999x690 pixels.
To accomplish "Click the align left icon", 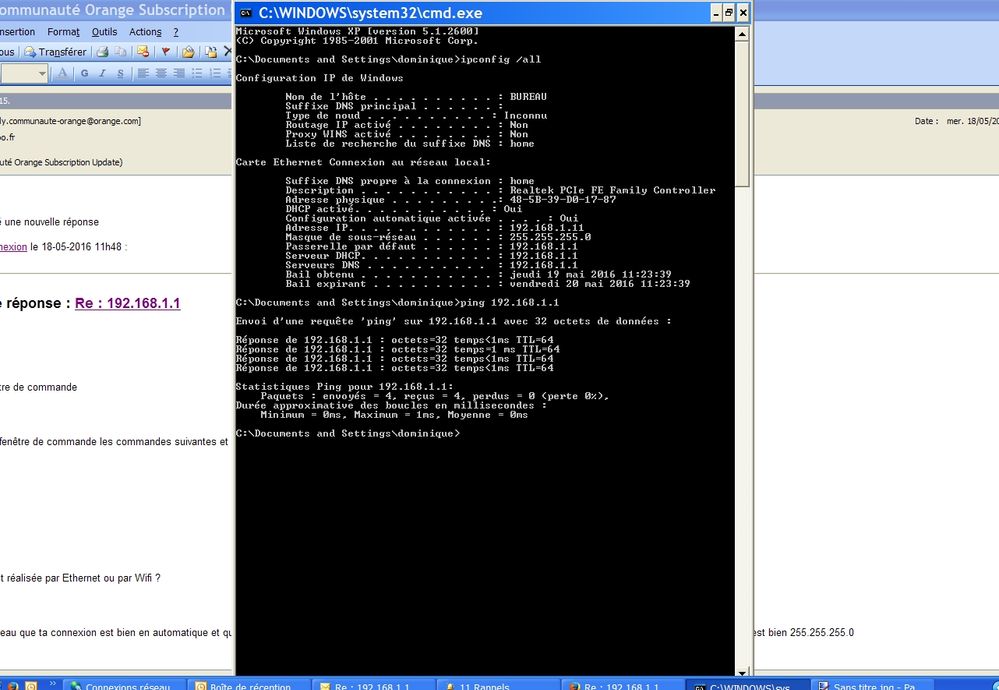I will click(143, 73).
